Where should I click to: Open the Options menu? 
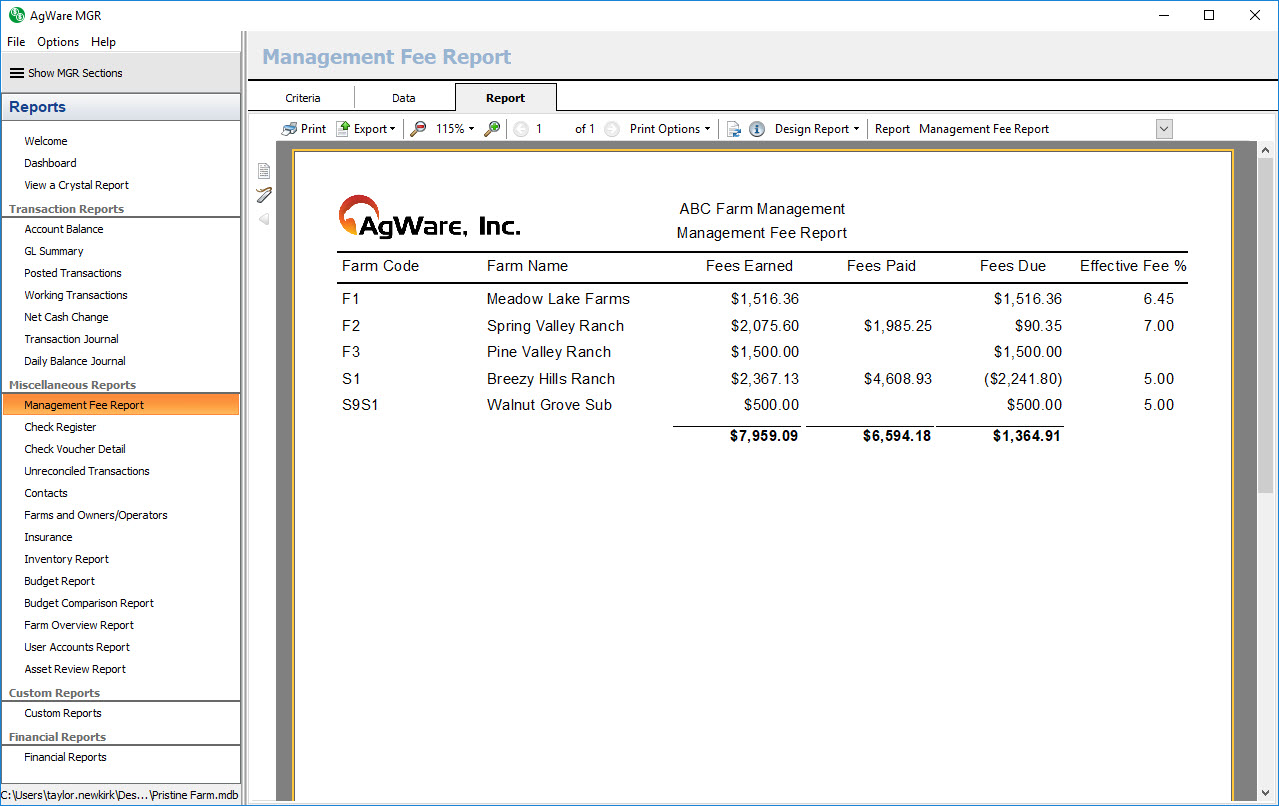pyautogui.click(x=58, y=42)
